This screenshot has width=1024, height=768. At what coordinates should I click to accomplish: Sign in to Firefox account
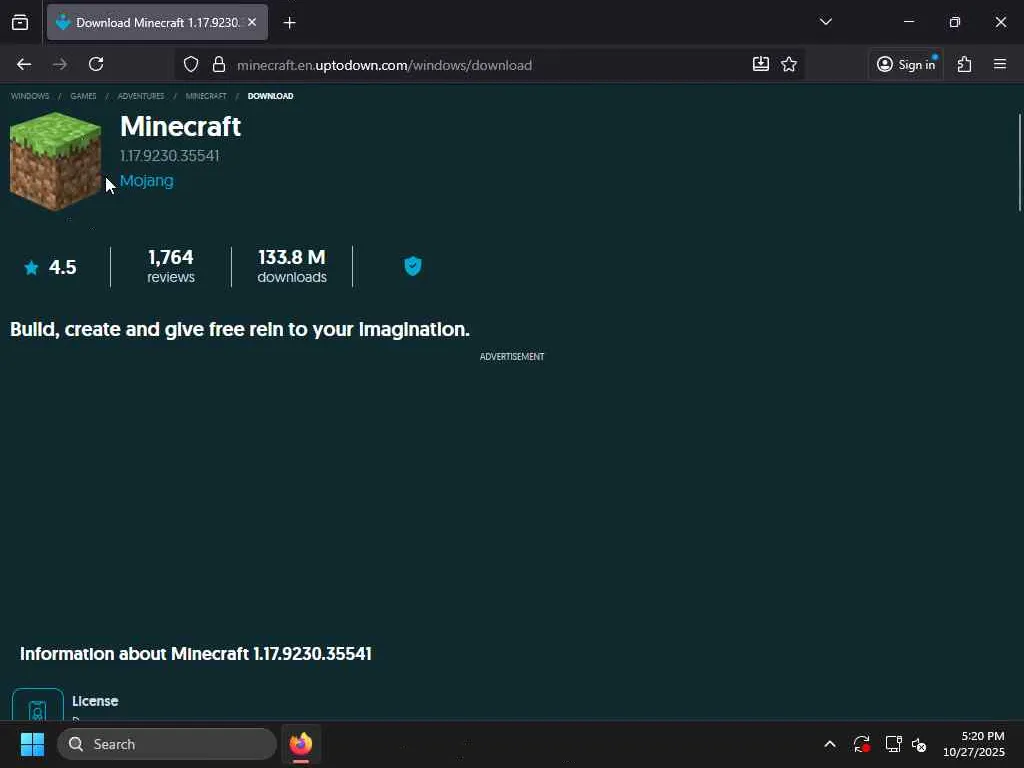coord(906,64)
